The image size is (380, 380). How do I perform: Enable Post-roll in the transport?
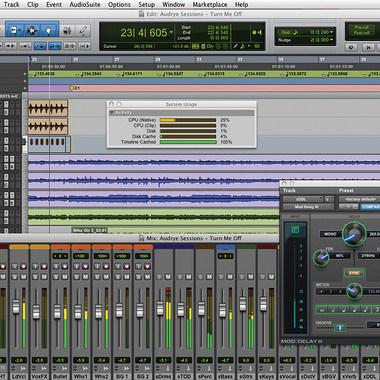(x=361, y=33)
